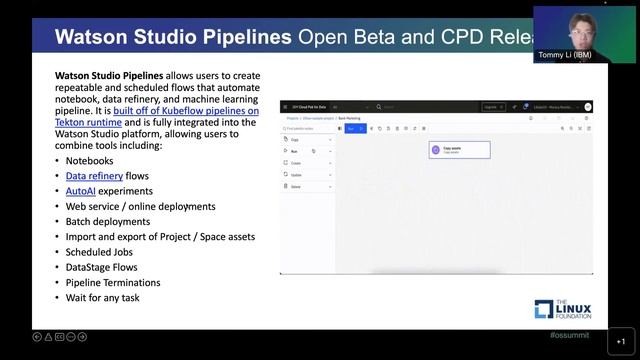Open the Upgrade button in Cloud Pak header
This screenshot has width=640, height=360.
[493, 107]
